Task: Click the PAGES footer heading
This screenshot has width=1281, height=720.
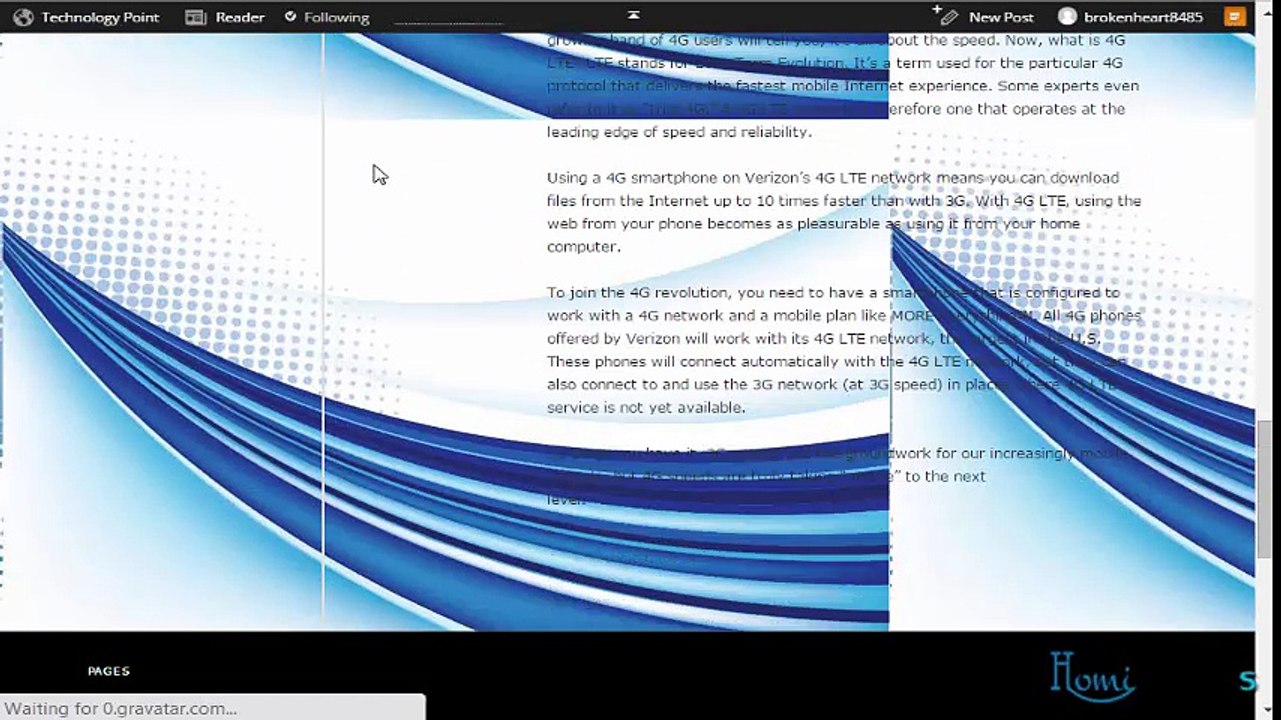Action: point(109,671)
